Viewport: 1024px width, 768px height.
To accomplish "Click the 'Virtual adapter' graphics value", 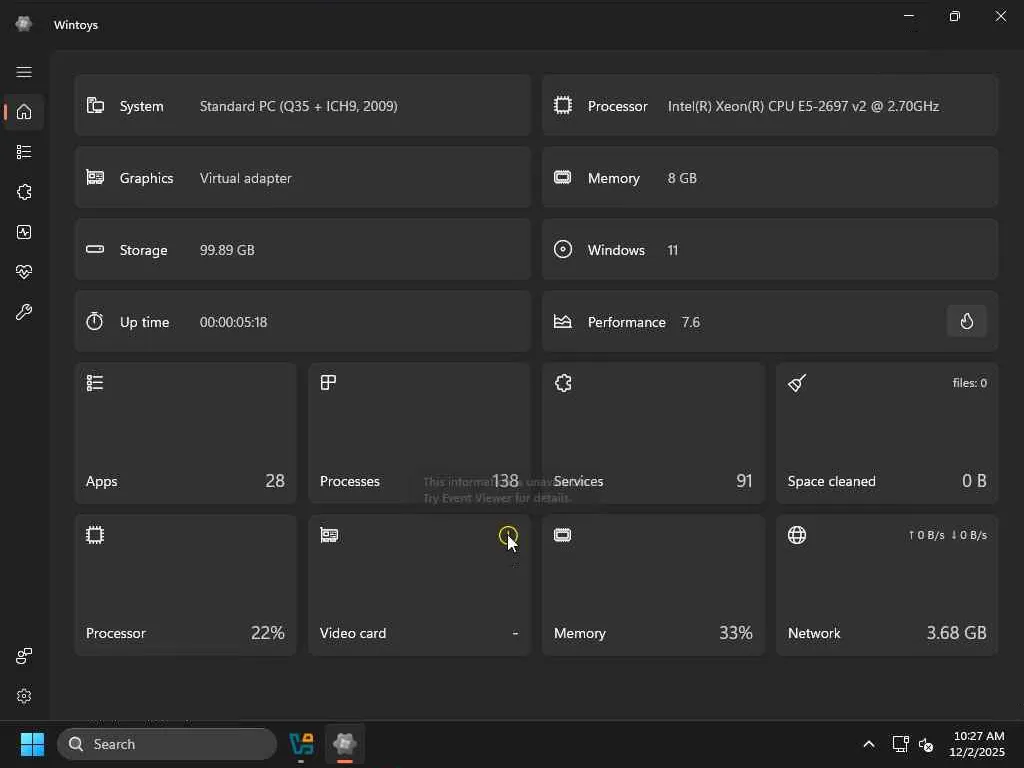I will click(x=246, y=178).
